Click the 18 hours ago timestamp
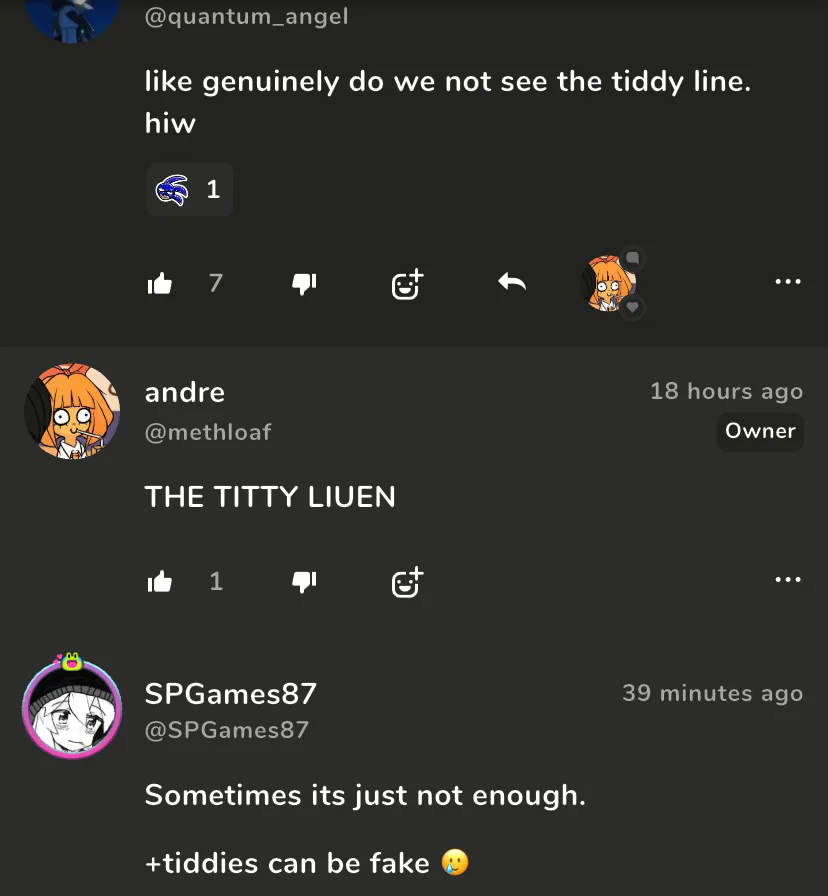 pos(726,391)
